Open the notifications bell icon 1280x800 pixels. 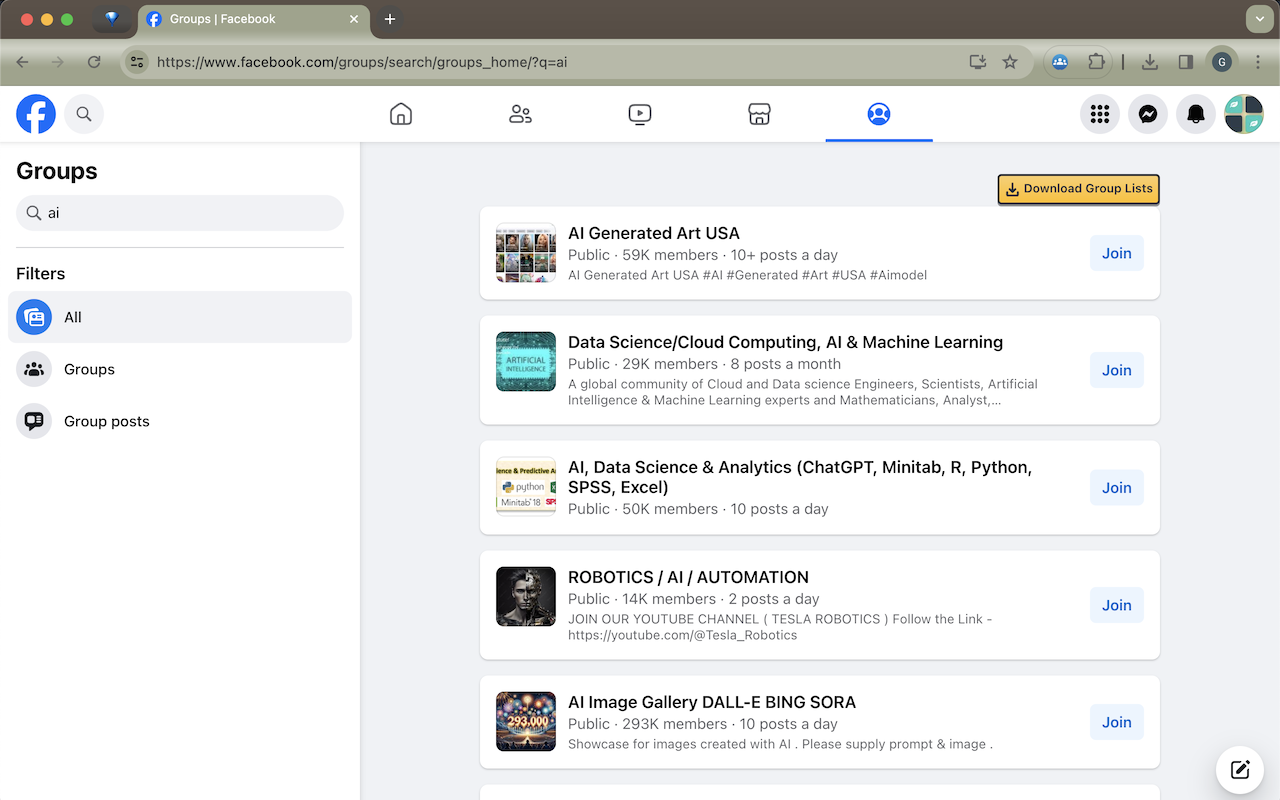1196,114
